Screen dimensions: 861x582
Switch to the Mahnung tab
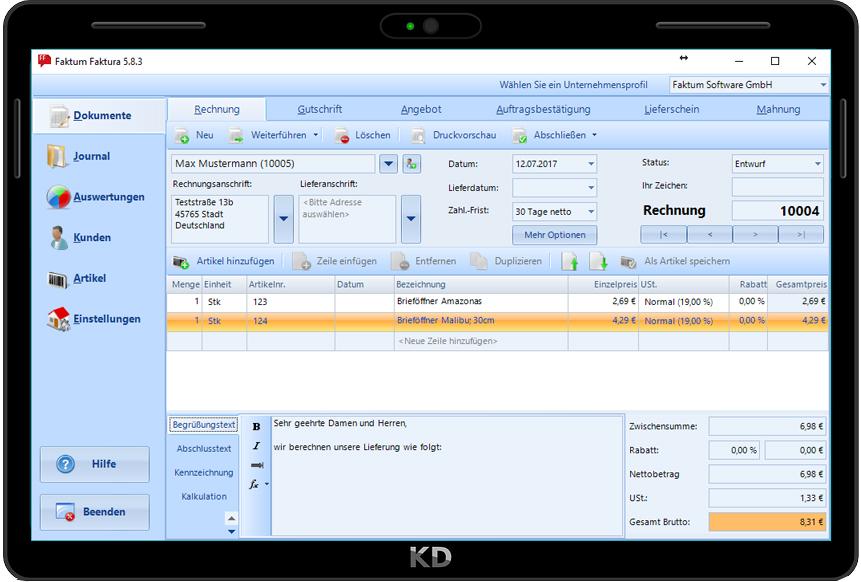778,109
